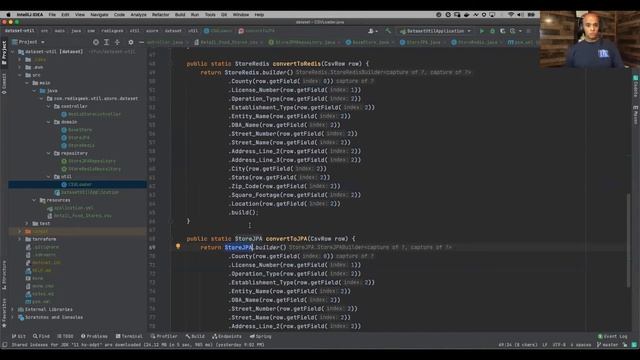Click the intention lightbulb in the editor gutter
Viewport: 640px width, 360px height.
click(178, 247)
